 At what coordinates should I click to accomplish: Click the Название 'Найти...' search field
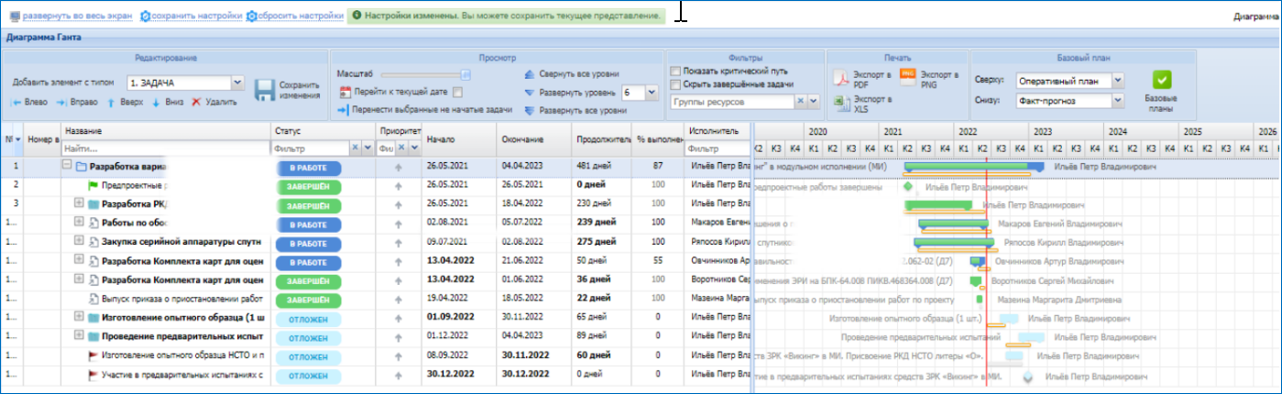pyautogui.click(x=165, y=148)
